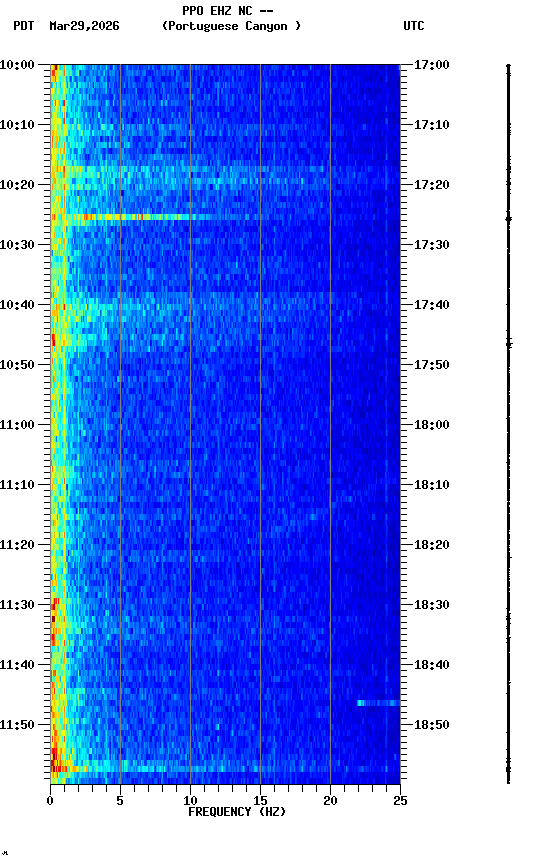
Task: Click the 17:40 UTC time label
Action: (x=431, y=305)
